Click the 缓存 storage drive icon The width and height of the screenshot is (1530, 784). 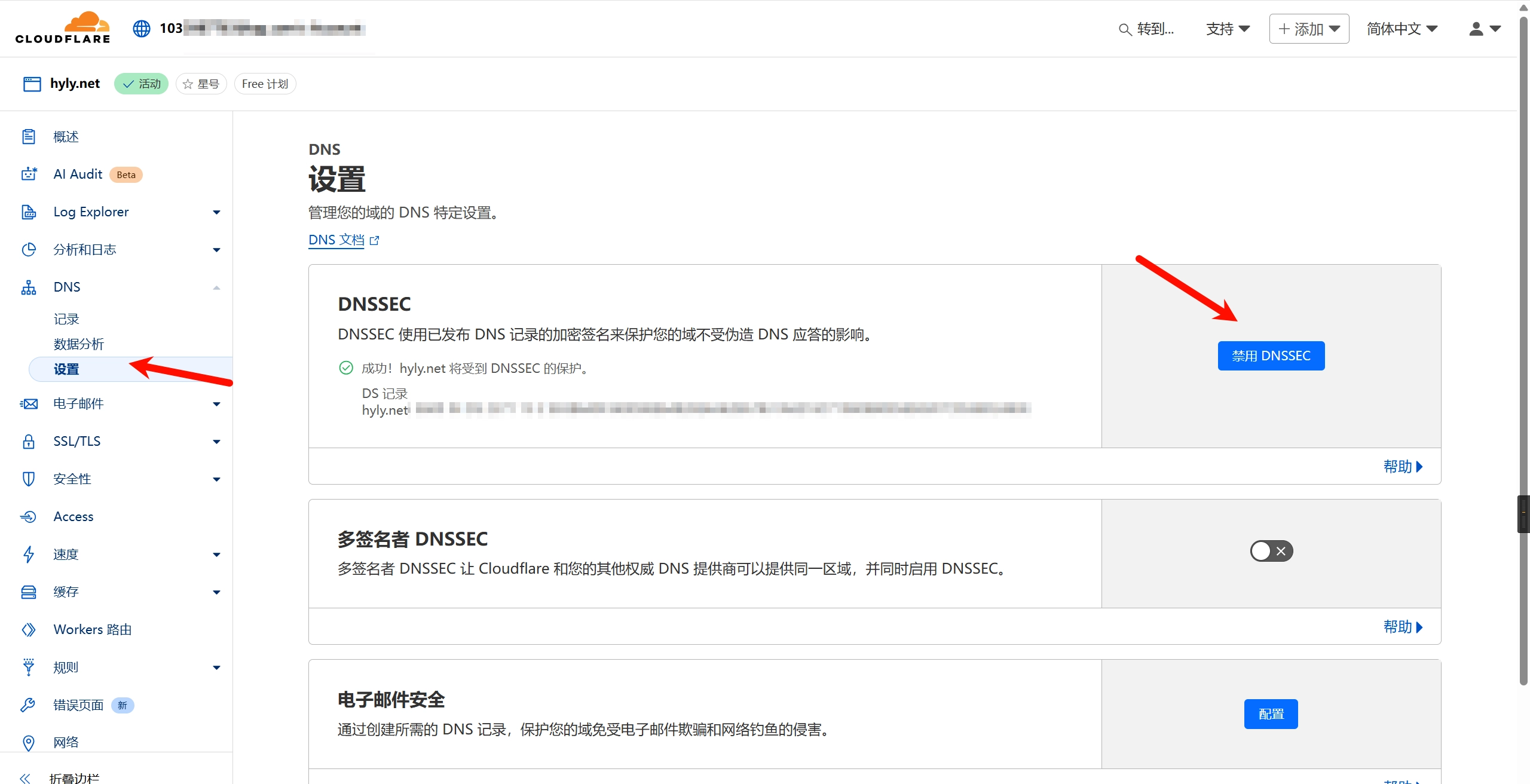(29, 592)
